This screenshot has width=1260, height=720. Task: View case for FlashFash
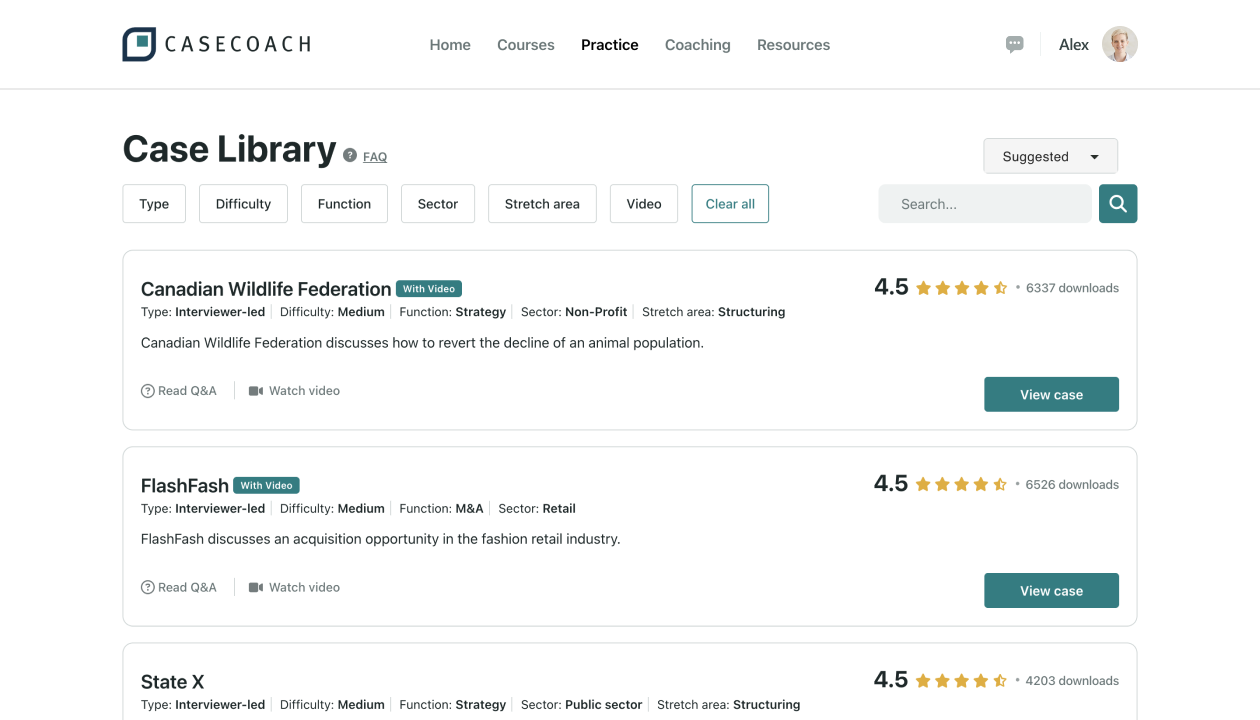[1050, 591]
